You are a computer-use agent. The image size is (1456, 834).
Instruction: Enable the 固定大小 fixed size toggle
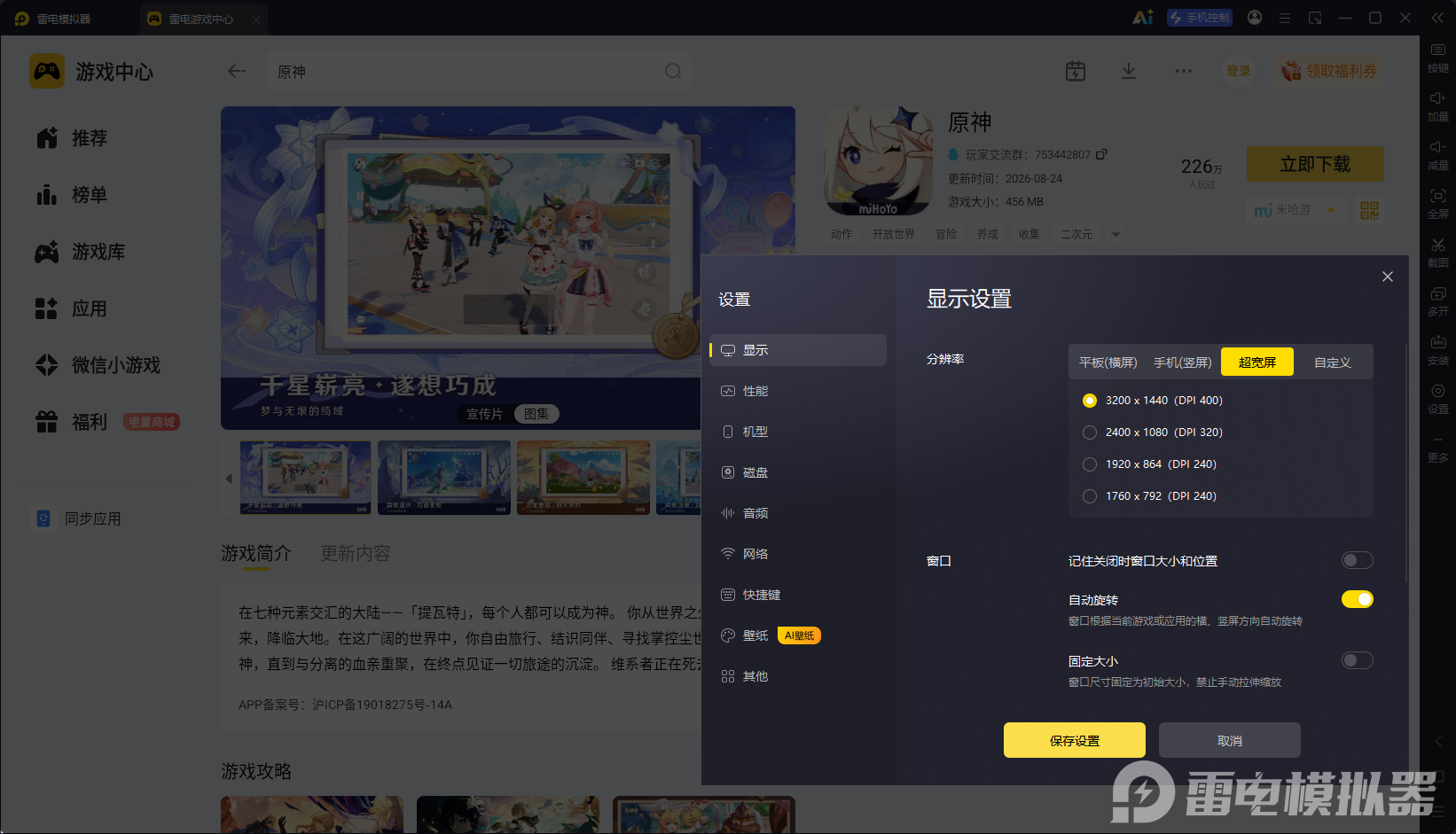pyautogui.click(x=1357, y=660)
